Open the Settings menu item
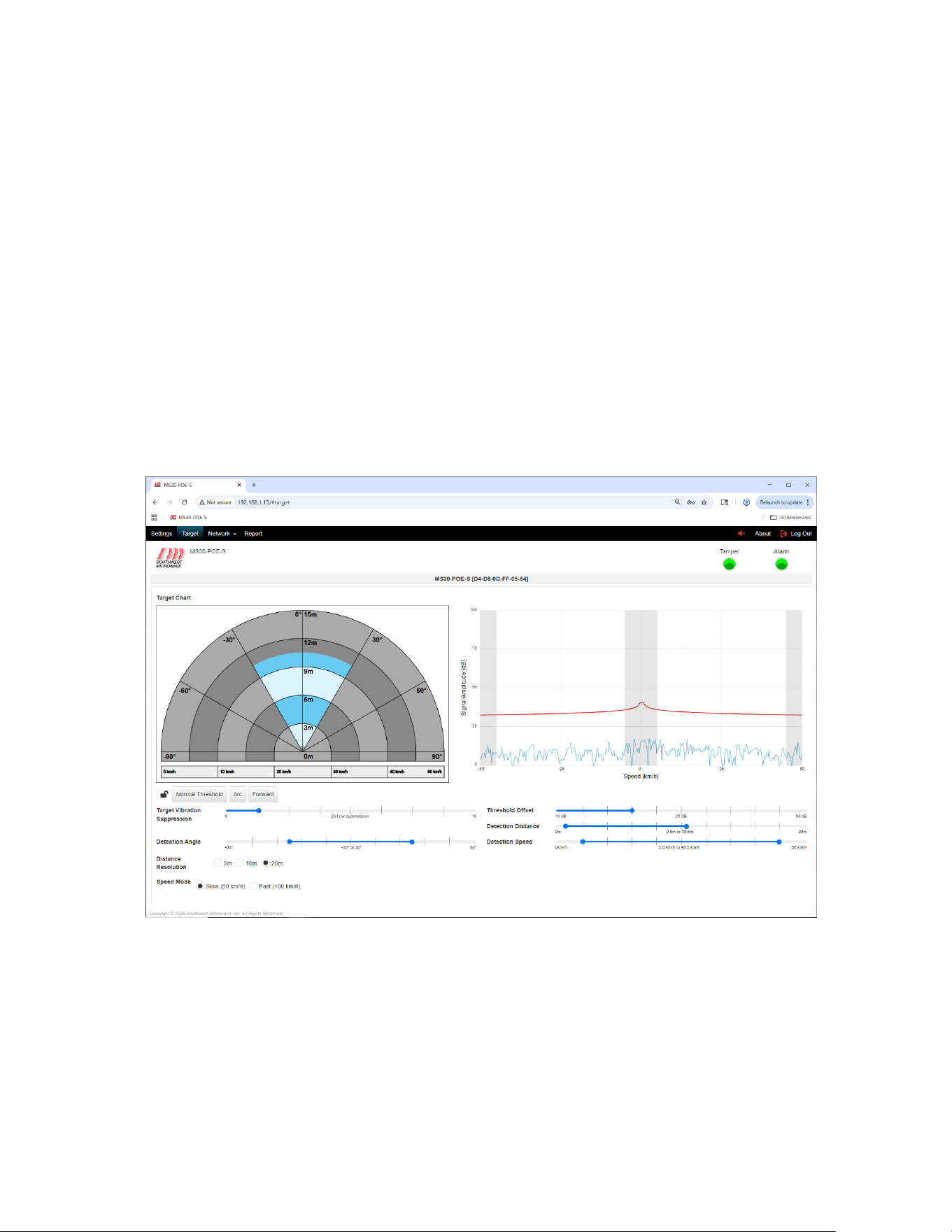 point(162,534)
